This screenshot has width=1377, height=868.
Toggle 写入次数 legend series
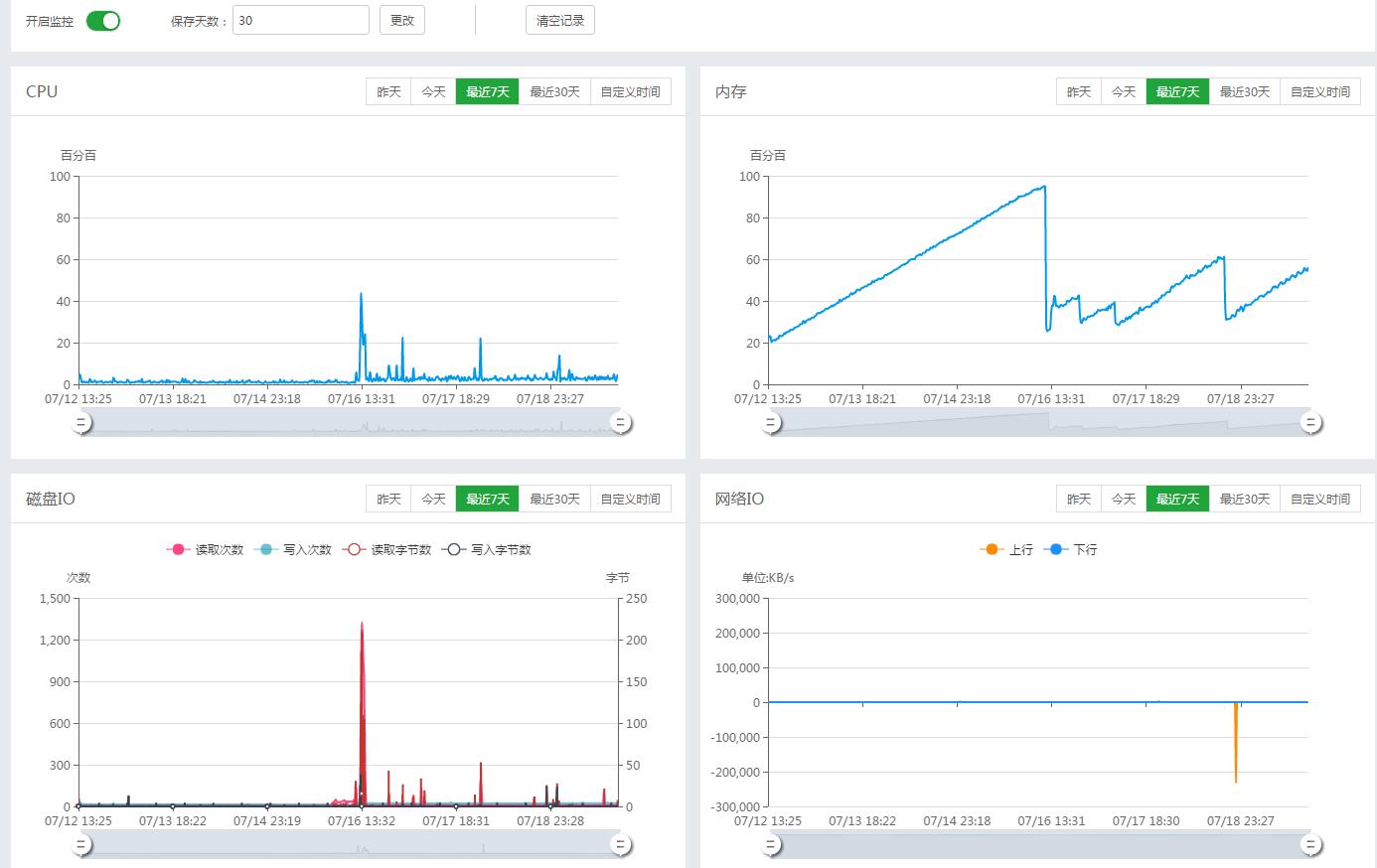coord(293,549)
